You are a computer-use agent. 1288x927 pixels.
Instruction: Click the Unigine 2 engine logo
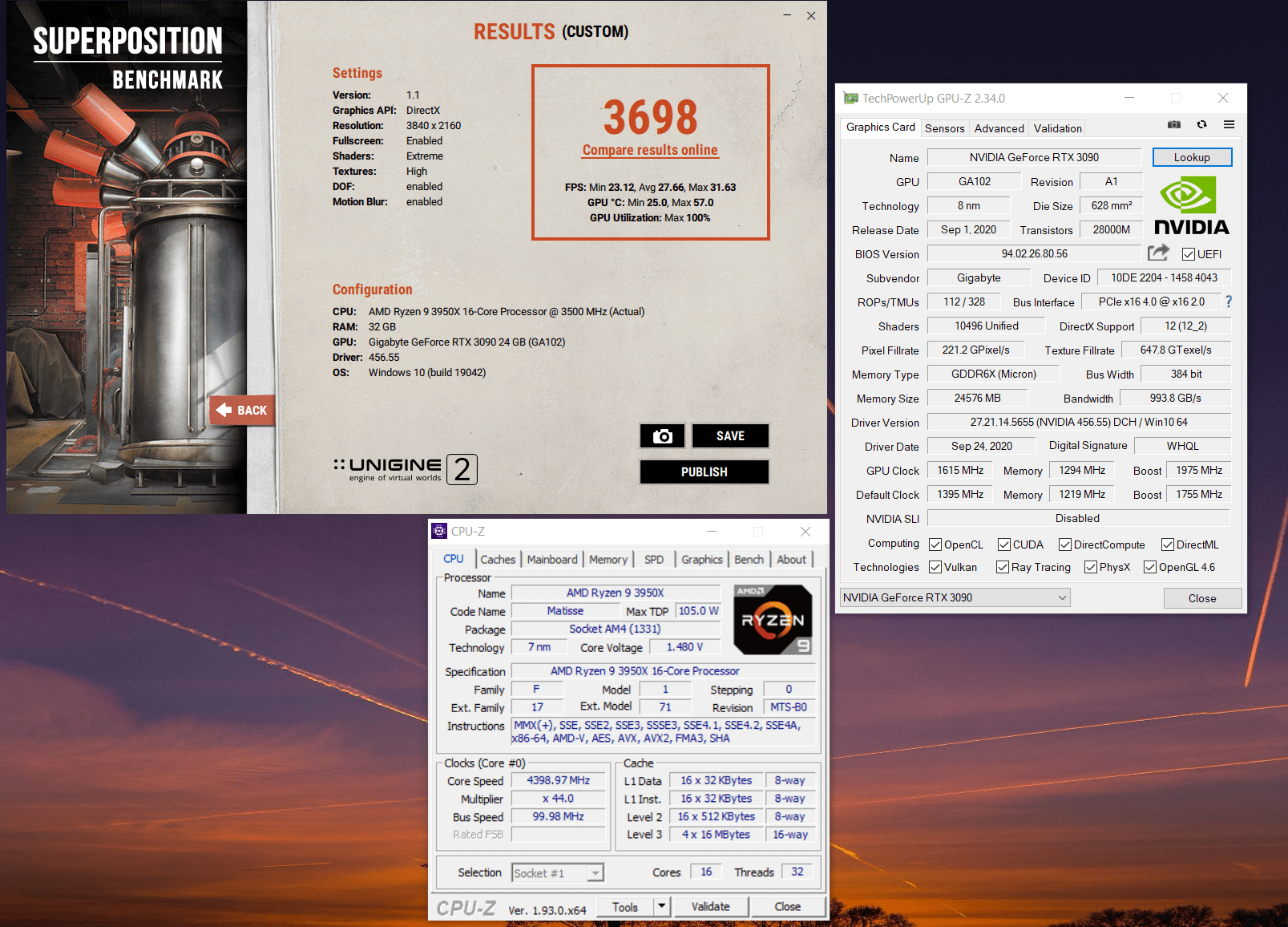[x=405, y=469]
